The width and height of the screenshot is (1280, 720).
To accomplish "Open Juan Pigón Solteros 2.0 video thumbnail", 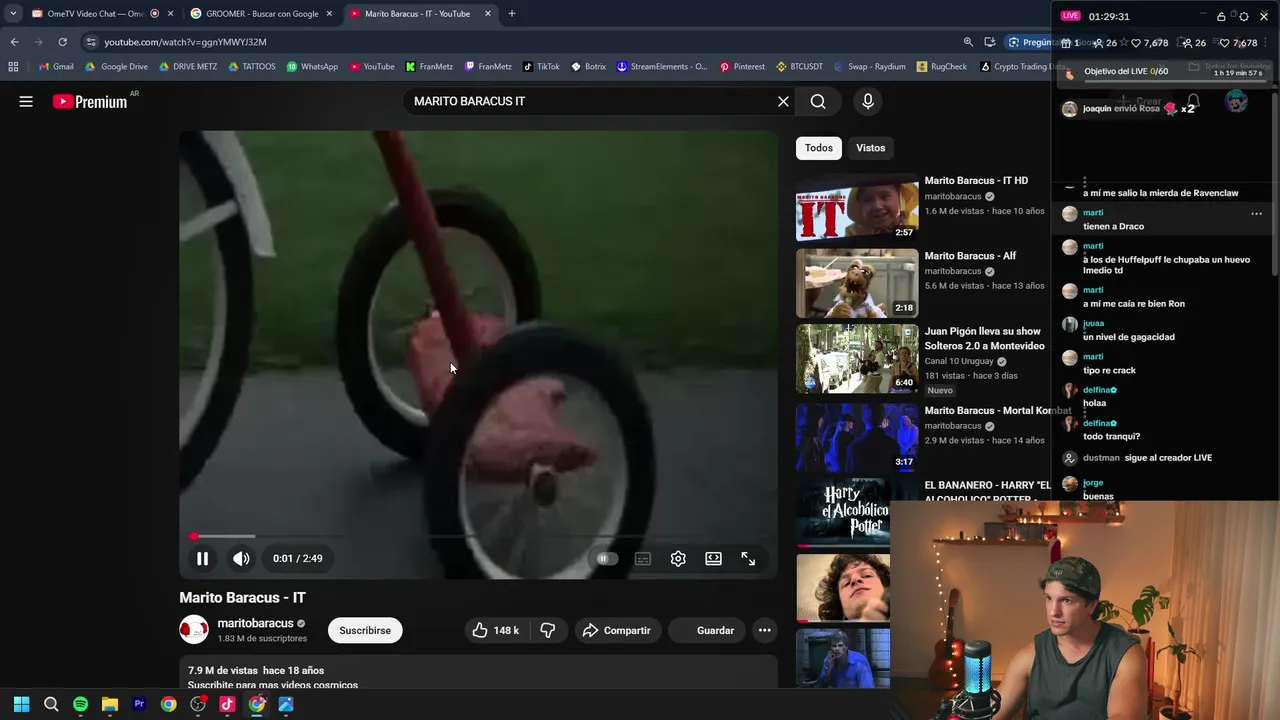I will (x=857, y=358).
